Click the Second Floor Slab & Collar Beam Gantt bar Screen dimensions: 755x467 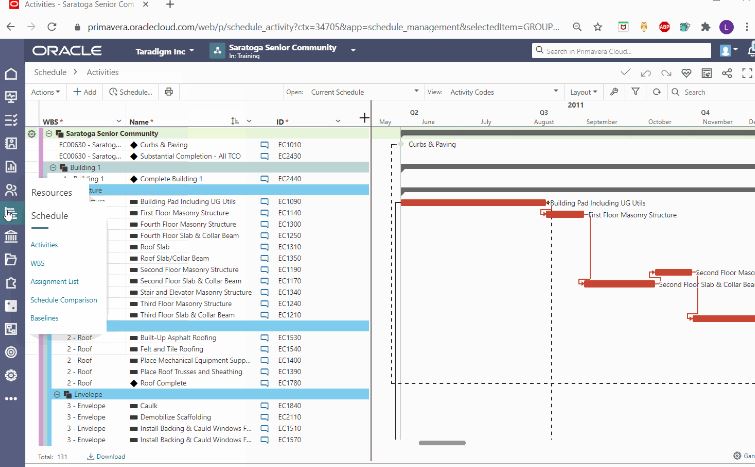click(x=619, y=284)
